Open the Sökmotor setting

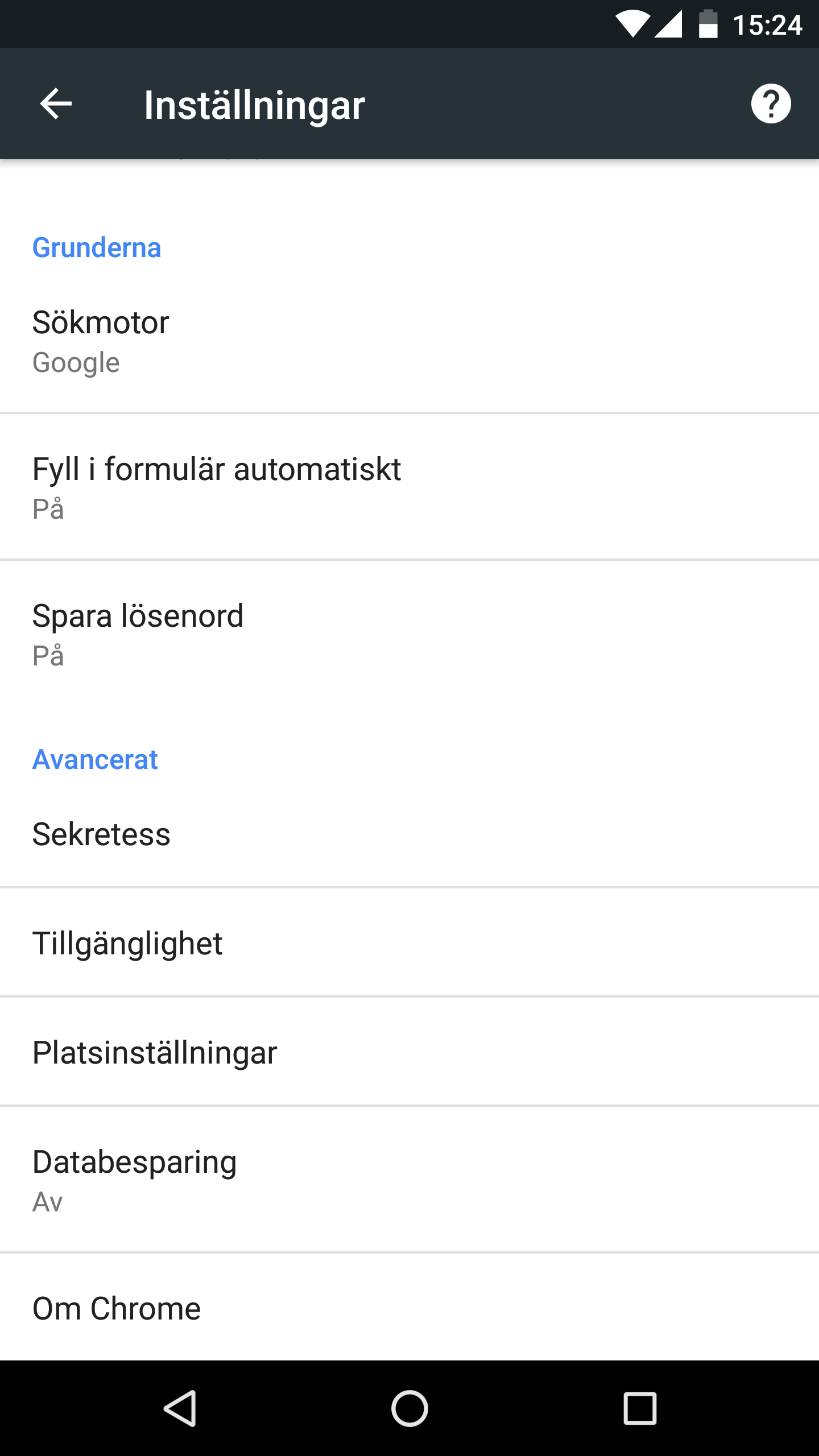(409, 341)
